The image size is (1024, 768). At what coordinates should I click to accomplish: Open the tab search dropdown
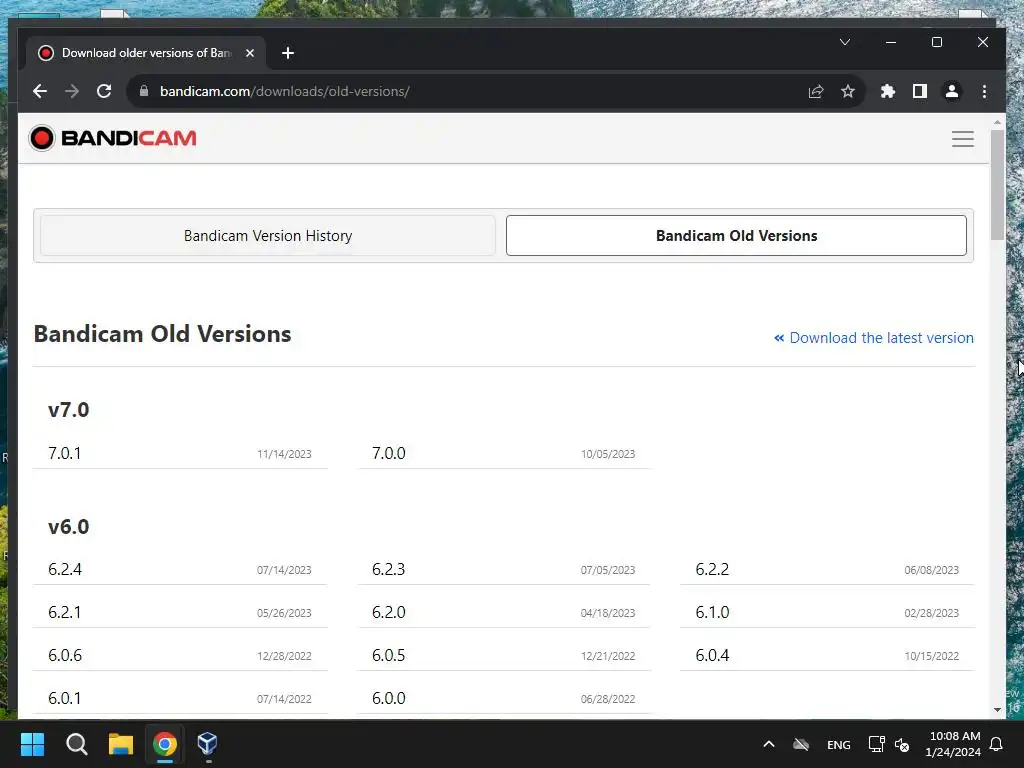tap(844, 42)
